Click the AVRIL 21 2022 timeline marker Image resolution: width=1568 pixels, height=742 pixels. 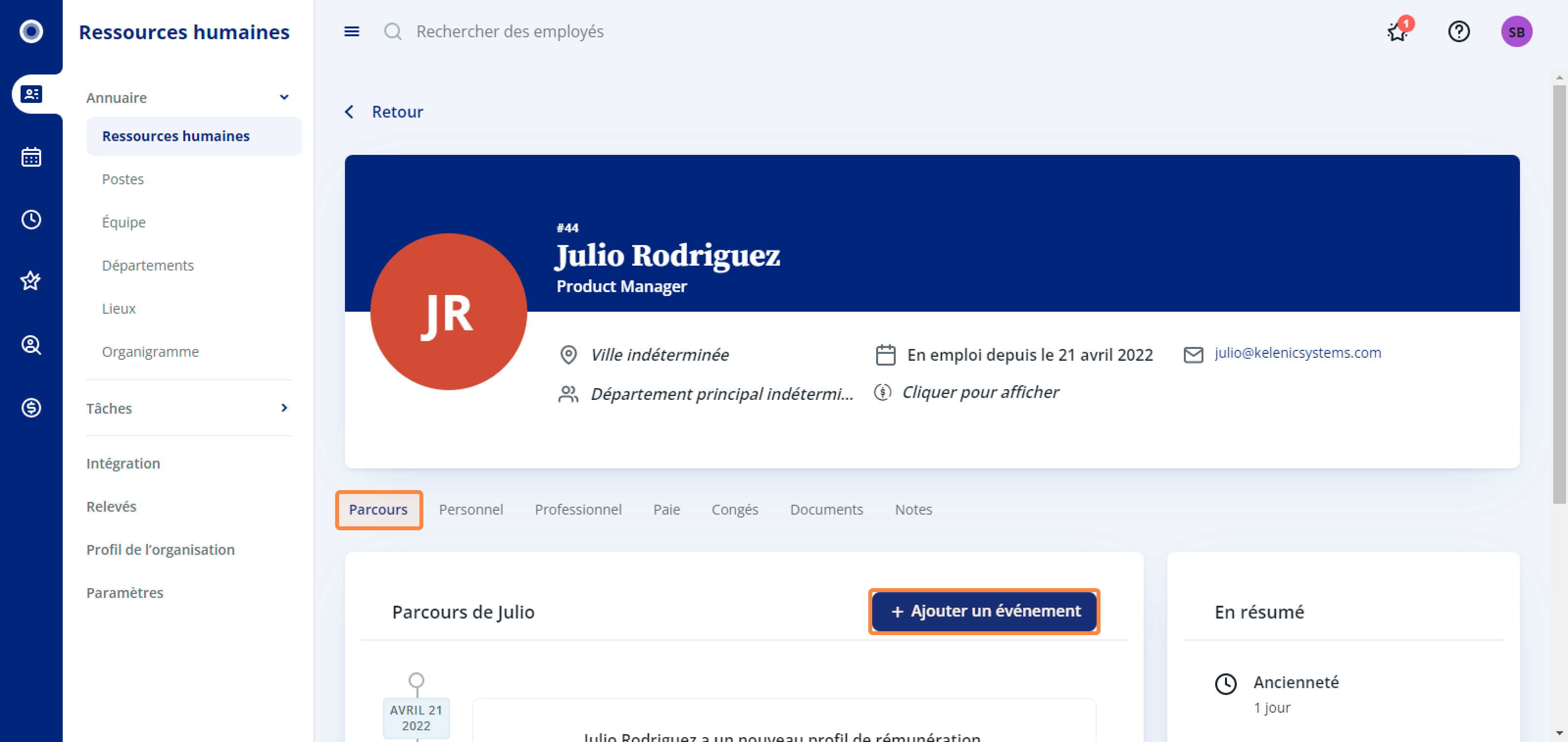416,718
